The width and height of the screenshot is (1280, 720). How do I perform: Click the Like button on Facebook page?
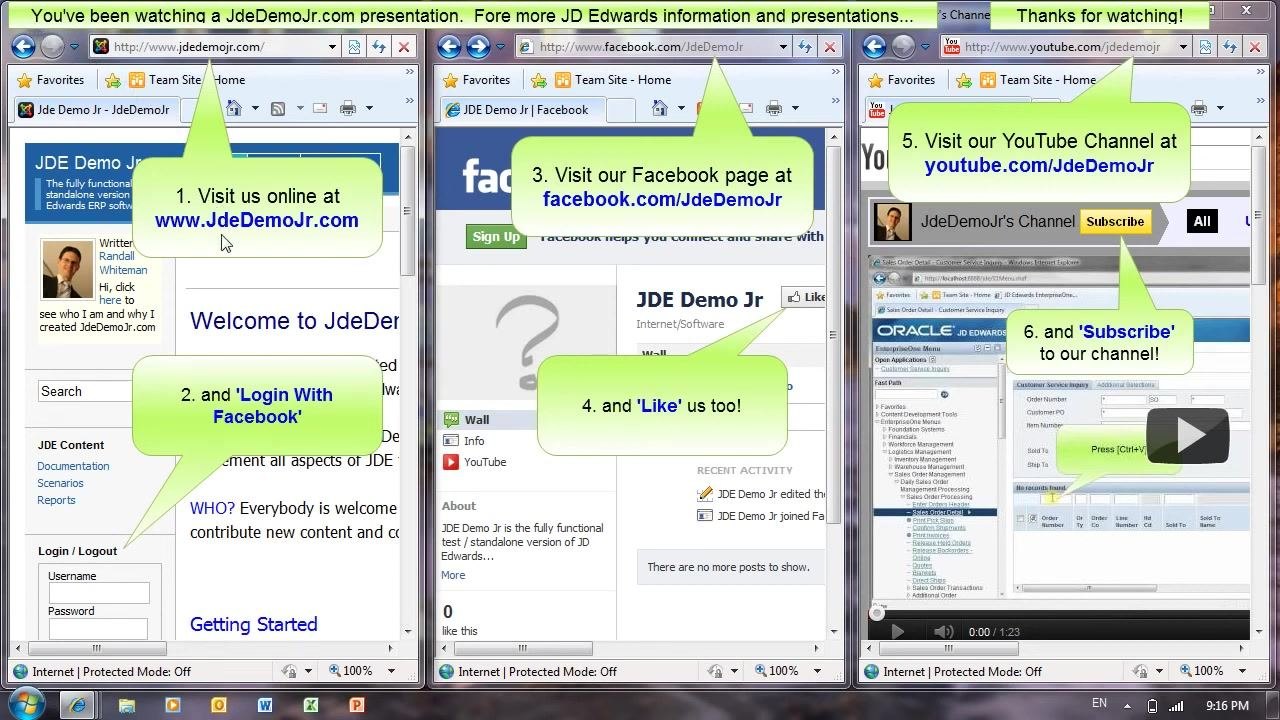coord(805,297)
